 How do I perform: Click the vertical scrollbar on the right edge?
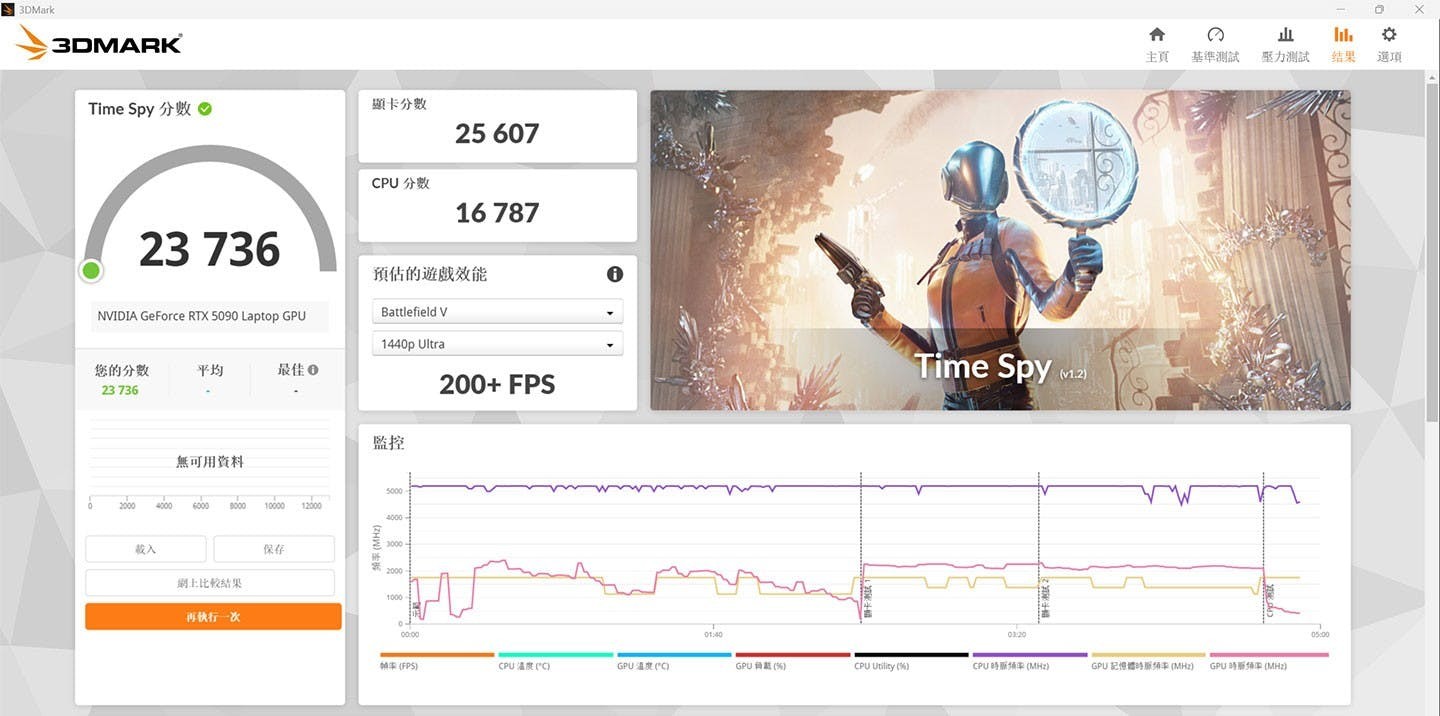tap(1433, 250)
